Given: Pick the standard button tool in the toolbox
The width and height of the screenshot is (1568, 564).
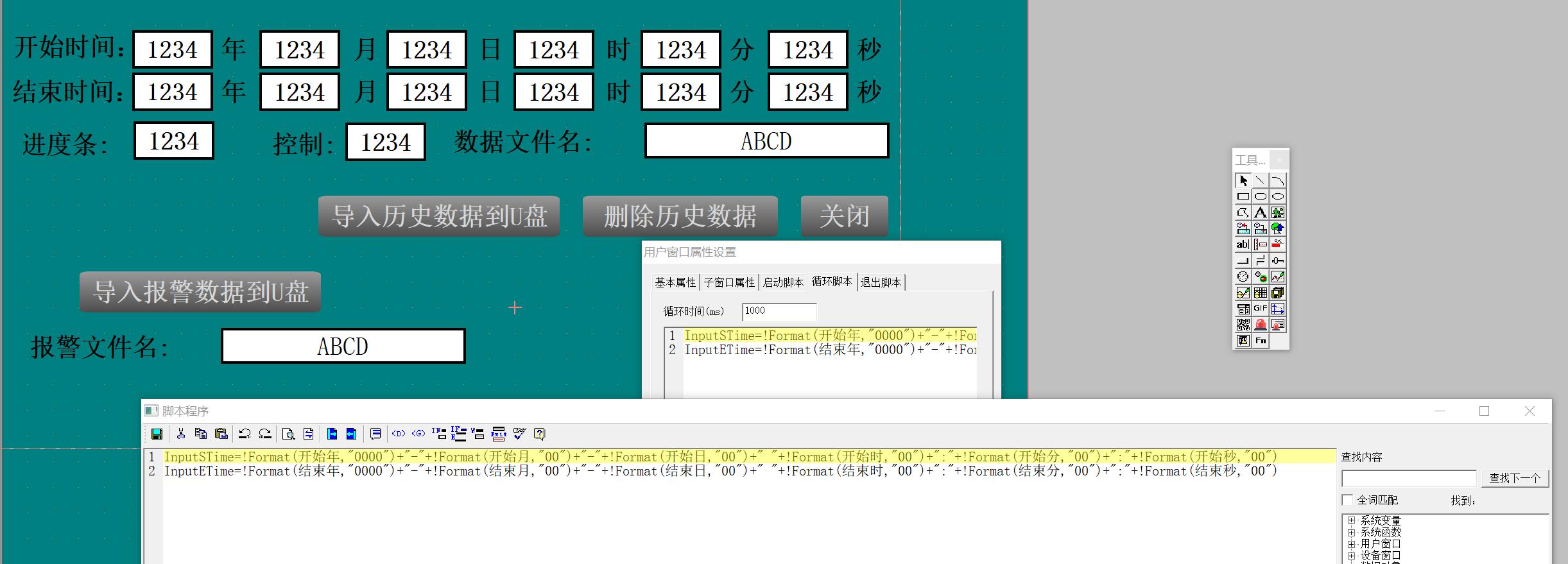Looking at the screenshot, I should [x=1243, y=261].
